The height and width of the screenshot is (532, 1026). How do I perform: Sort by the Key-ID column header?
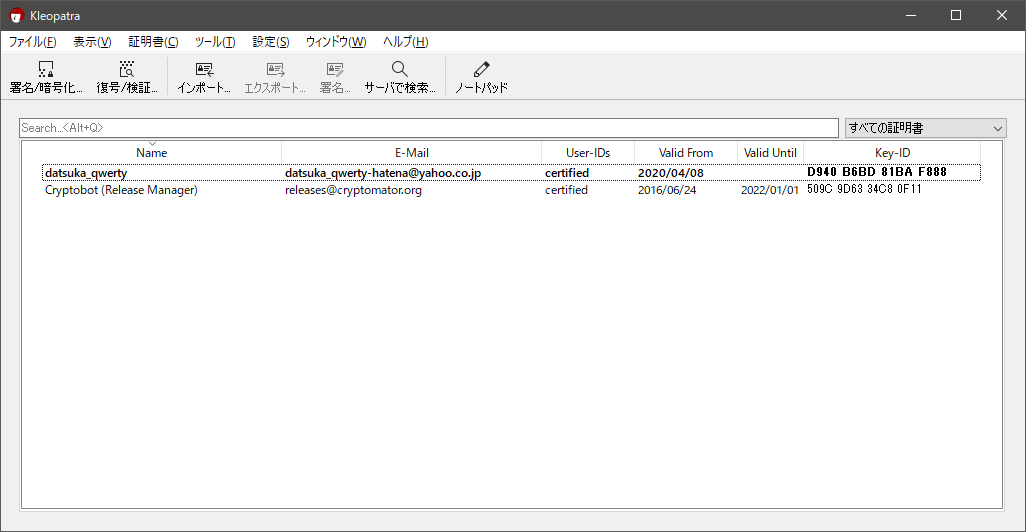[893, 152]
